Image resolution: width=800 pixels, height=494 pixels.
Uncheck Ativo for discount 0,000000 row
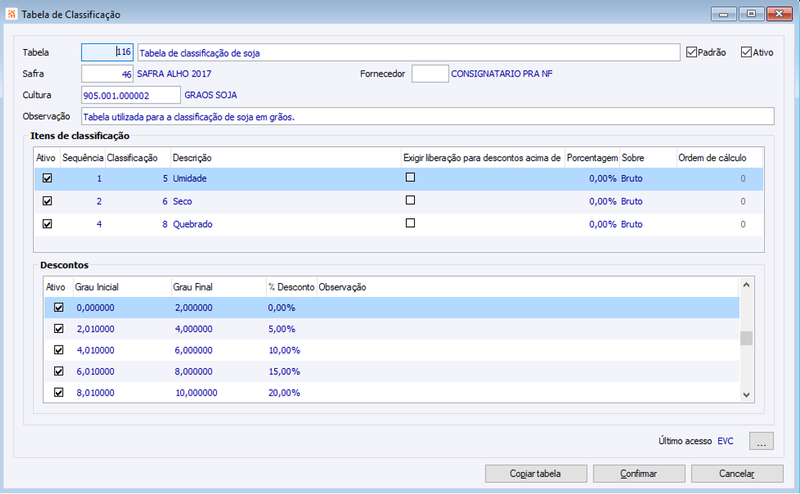[x=59, y=307]
